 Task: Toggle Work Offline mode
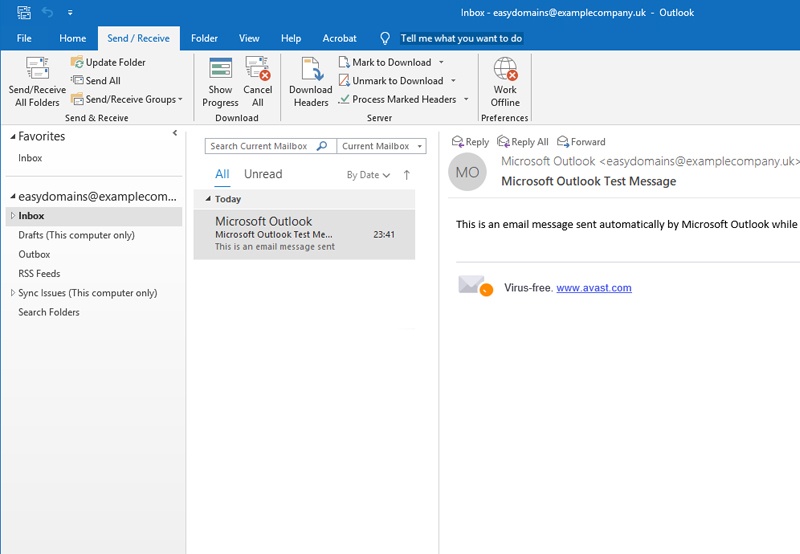(505, 82)
